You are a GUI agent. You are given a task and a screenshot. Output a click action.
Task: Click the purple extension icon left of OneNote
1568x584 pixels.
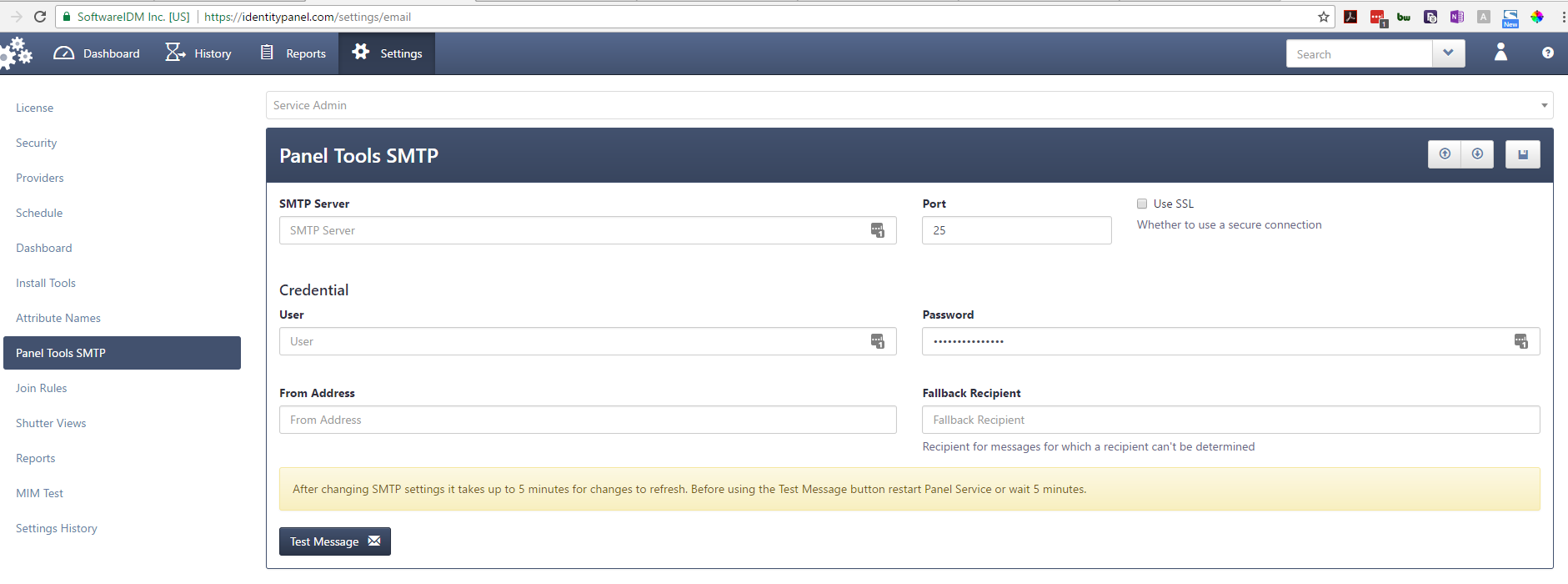(1430, 17)
